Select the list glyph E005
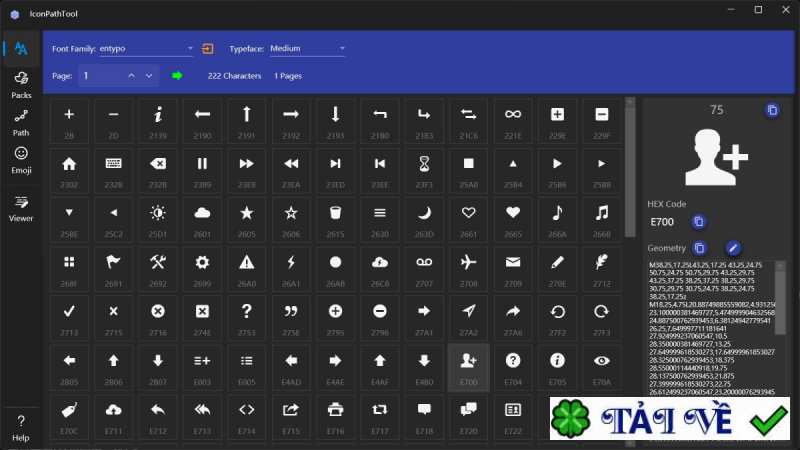 click(246, 367)
